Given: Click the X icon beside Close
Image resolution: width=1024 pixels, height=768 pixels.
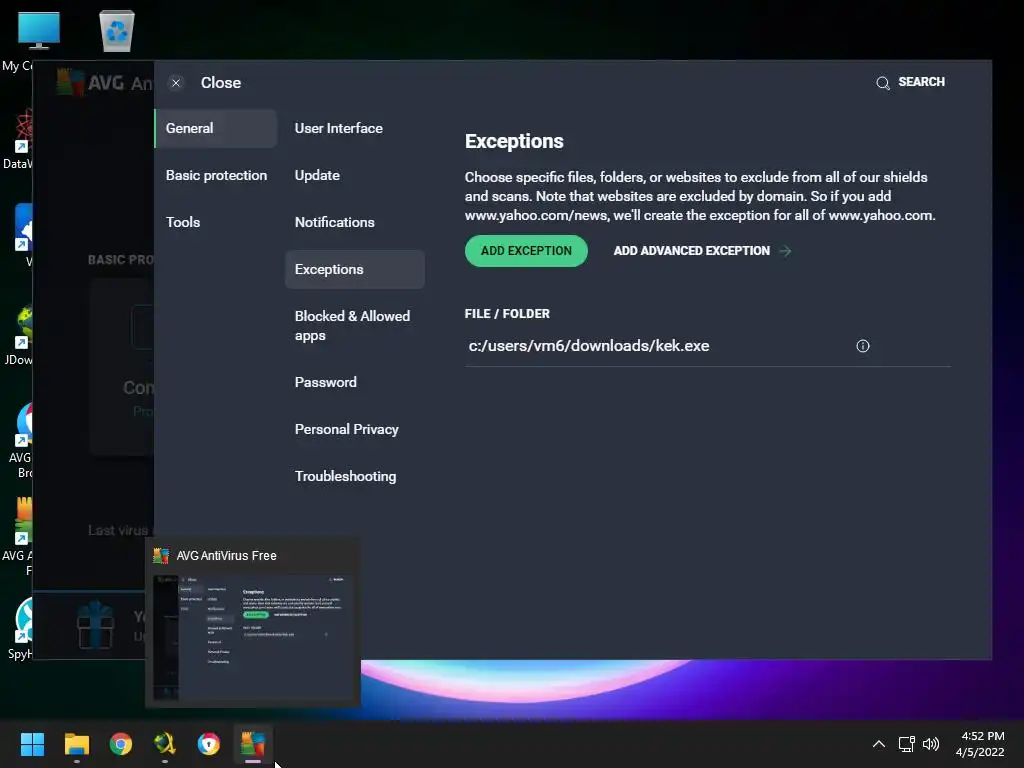Looking at the screenshot, I should pyautogui.click(x=176, y=83).
